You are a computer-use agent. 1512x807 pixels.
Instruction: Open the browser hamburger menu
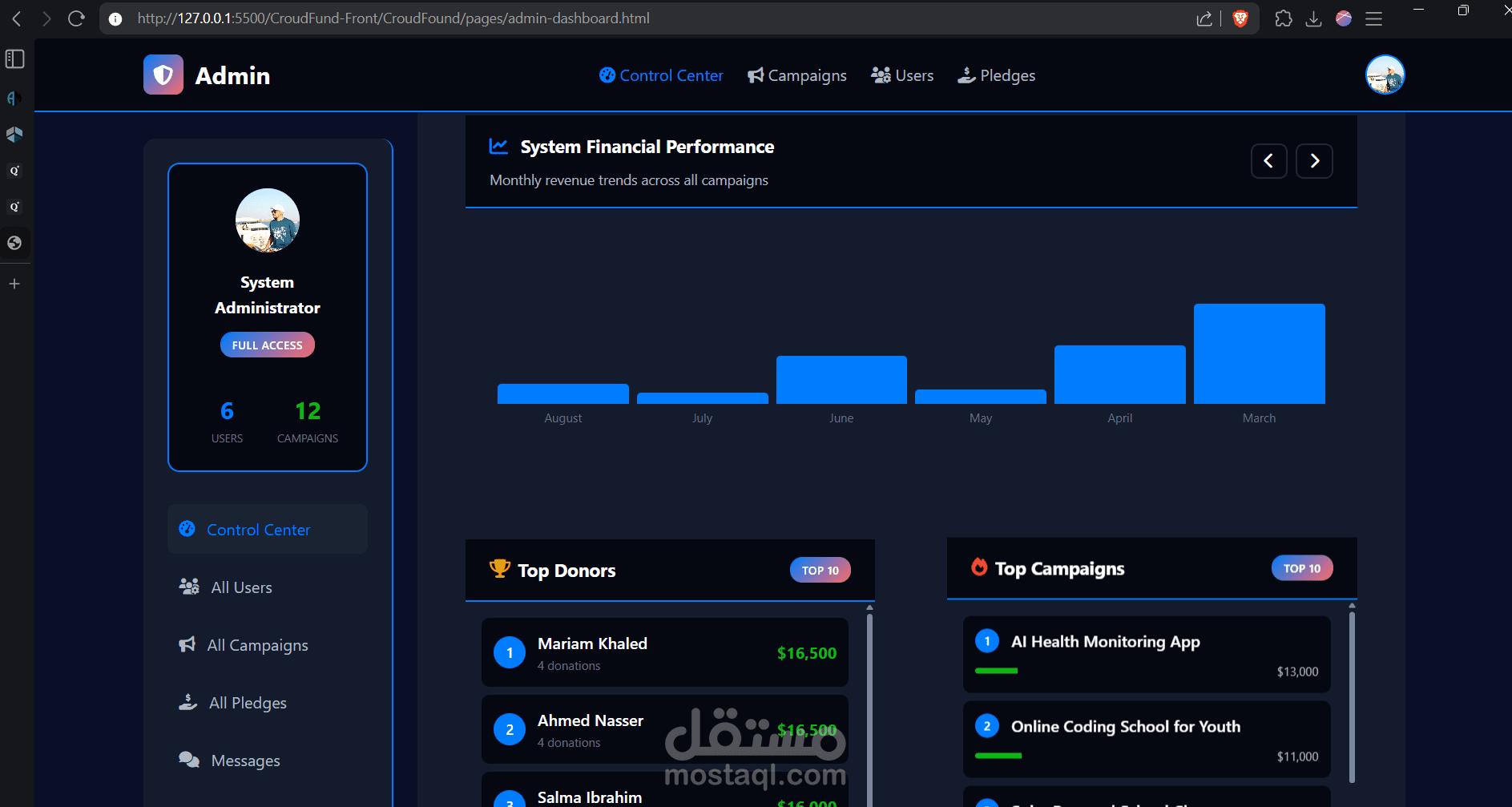[x=1374, y=18]
